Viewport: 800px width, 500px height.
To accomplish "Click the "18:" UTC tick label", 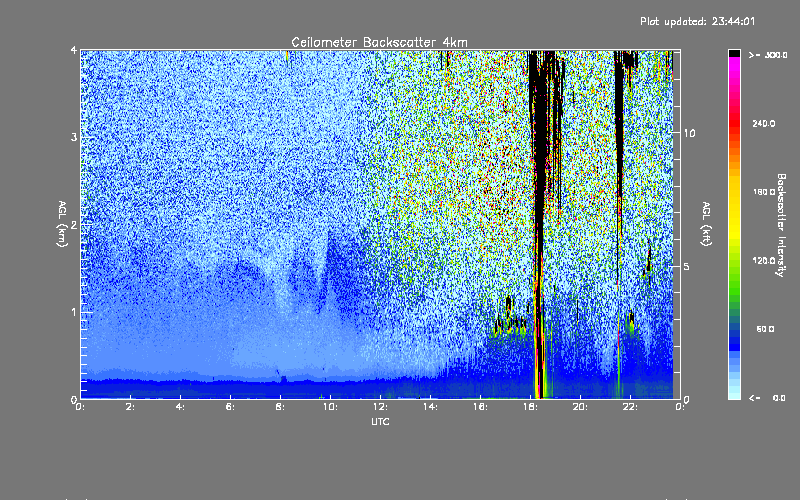I will tap(530, 407).
